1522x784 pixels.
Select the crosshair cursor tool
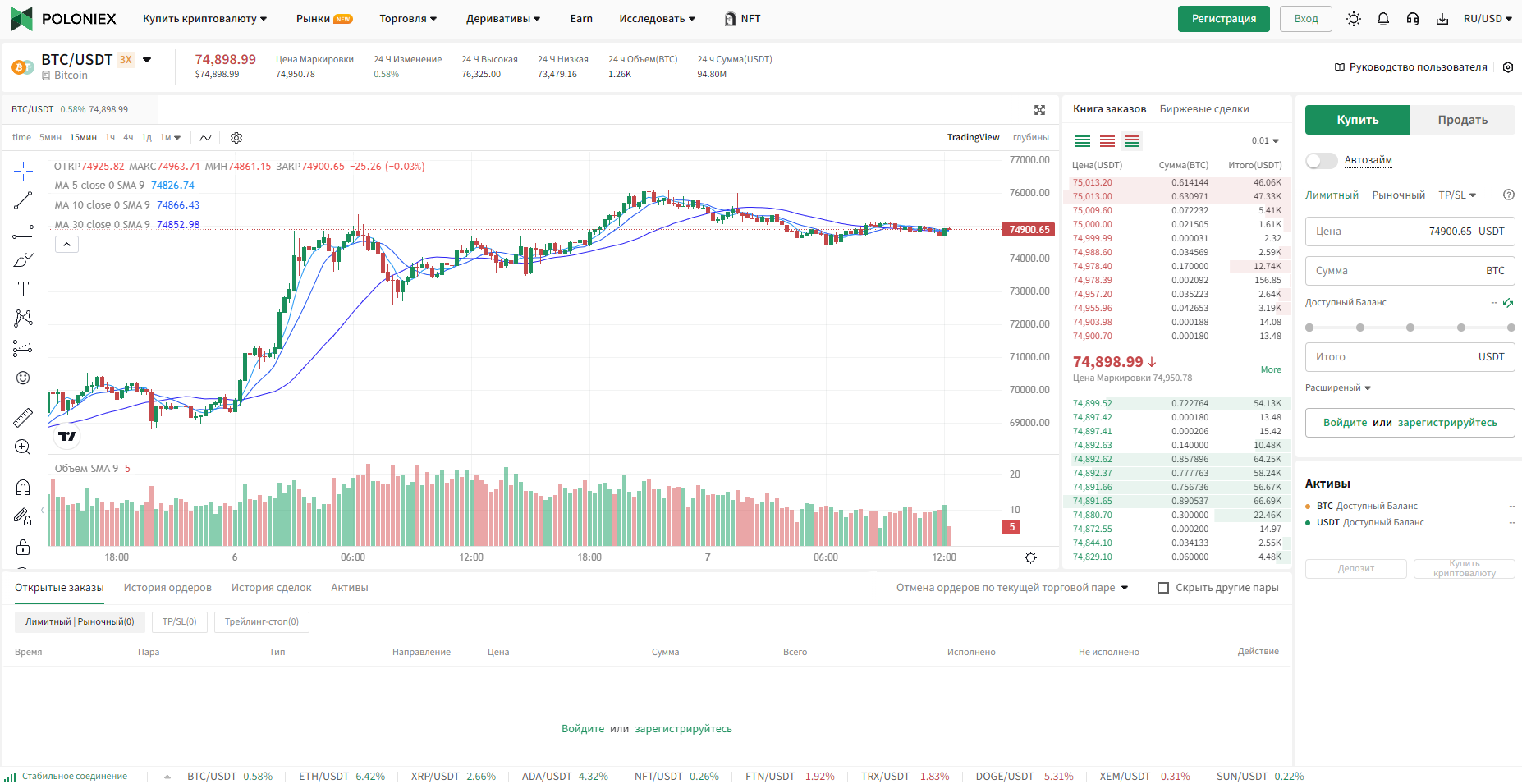coord(23,171)
